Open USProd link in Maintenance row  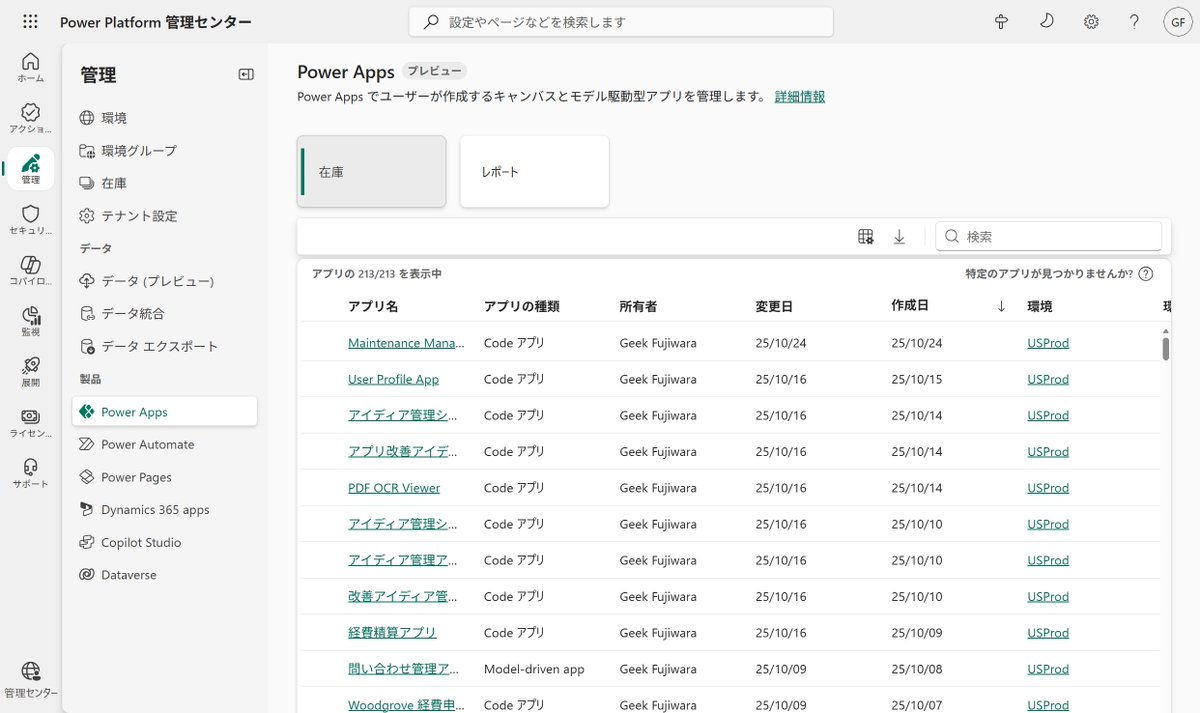(1048, 343)
